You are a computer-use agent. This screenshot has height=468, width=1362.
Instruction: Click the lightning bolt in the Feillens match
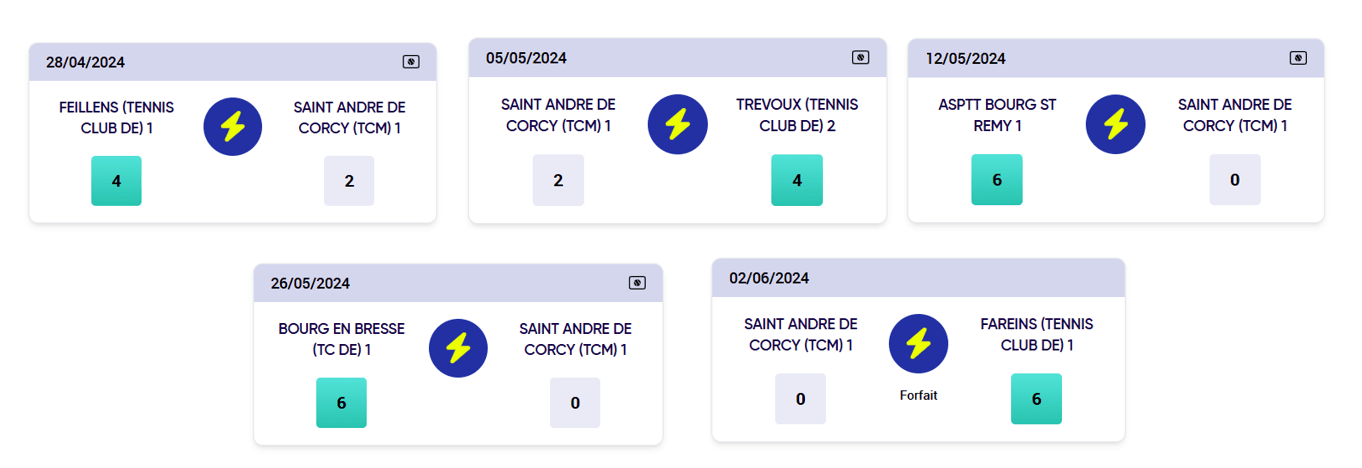pyautogui.click(x=232, y=126)
